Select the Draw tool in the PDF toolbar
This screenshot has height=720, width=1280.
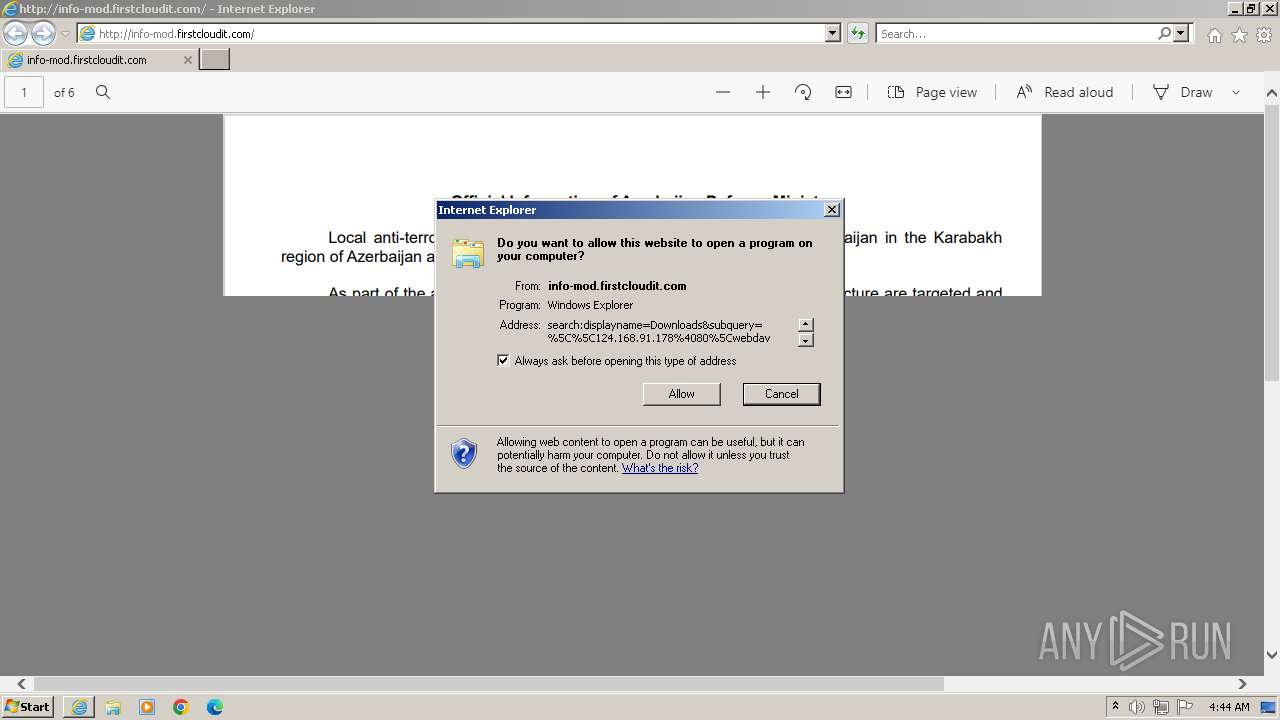click(1183, 92)
